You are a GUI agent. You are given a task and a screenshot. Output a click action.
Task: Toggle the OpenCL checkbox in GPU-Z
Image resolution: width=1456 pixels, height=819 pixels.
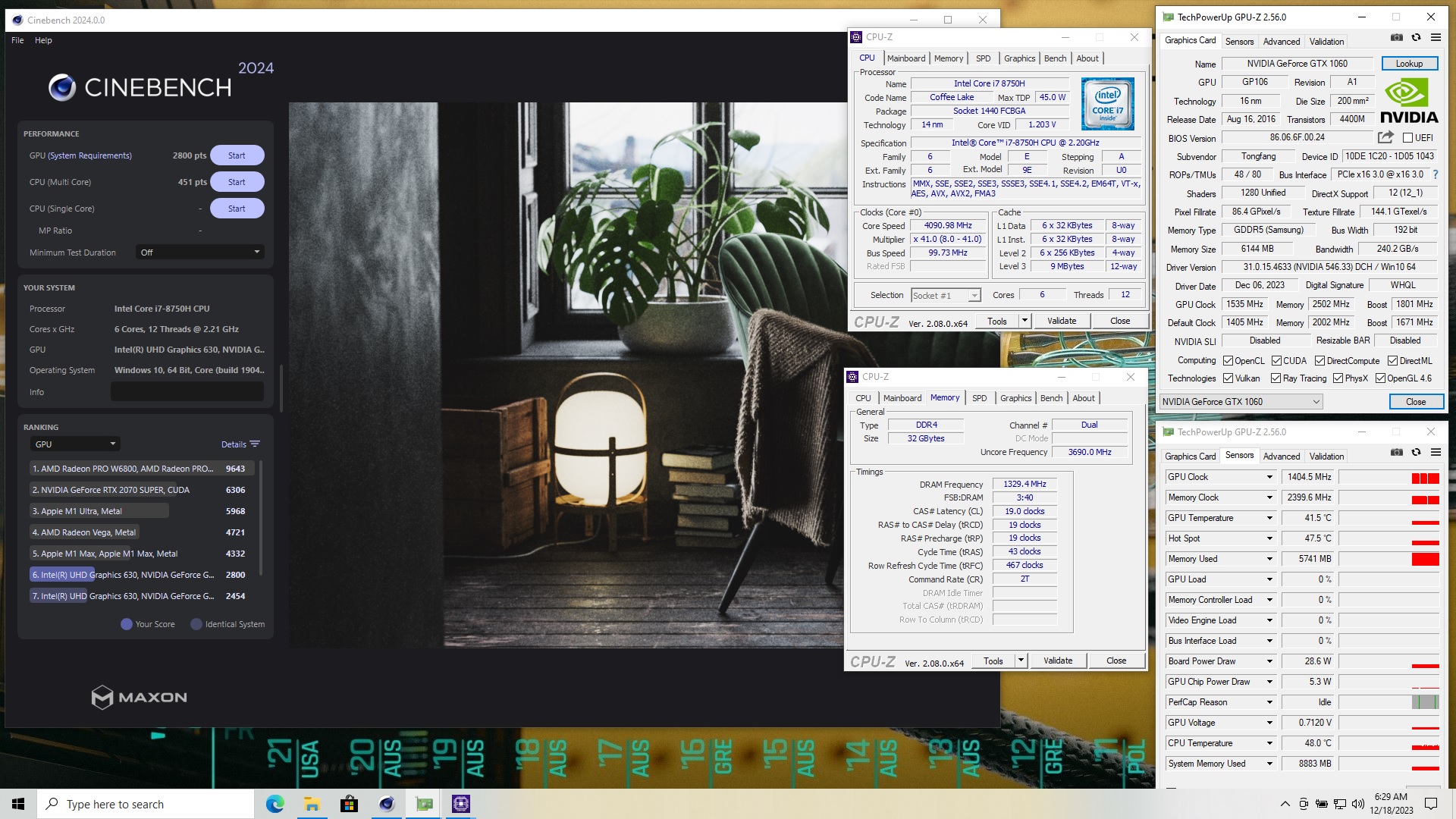(x=1228, y=361)
